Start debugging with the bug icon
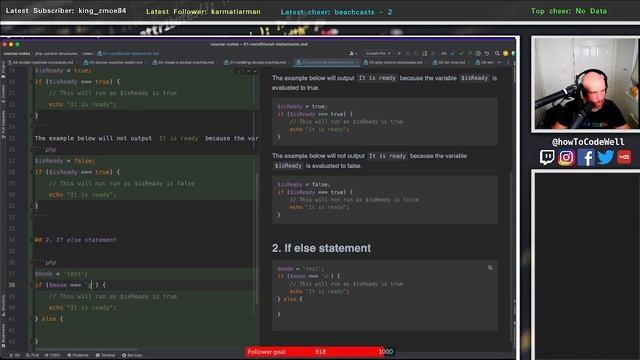The image size is (640, 360). point(408,53)
